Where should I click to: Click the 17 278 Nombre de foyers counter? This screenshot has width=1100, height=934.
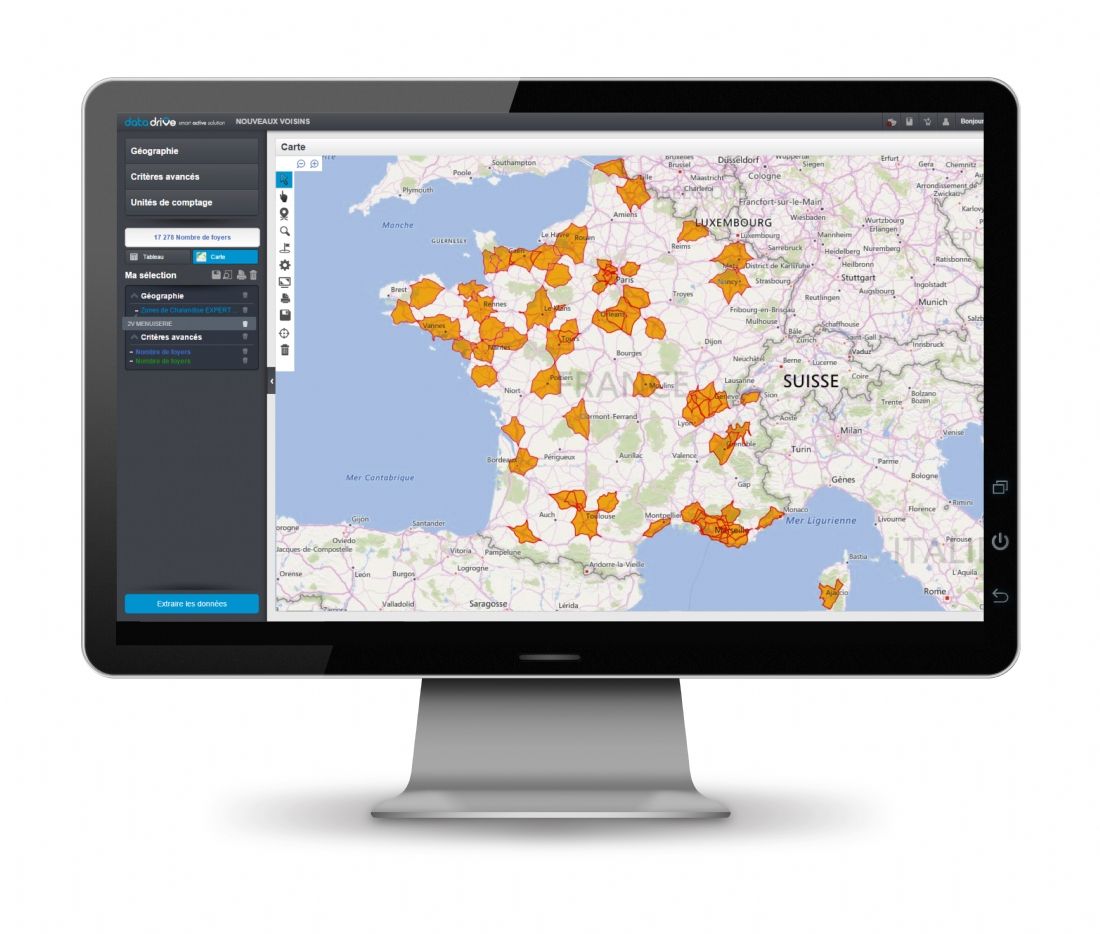coord(192,237)
